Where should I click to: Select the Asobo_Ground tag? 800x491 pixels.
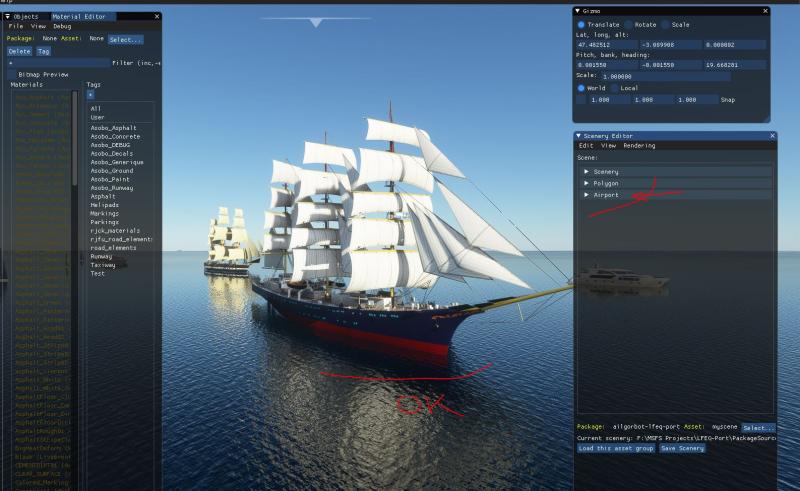pos(112,170)
